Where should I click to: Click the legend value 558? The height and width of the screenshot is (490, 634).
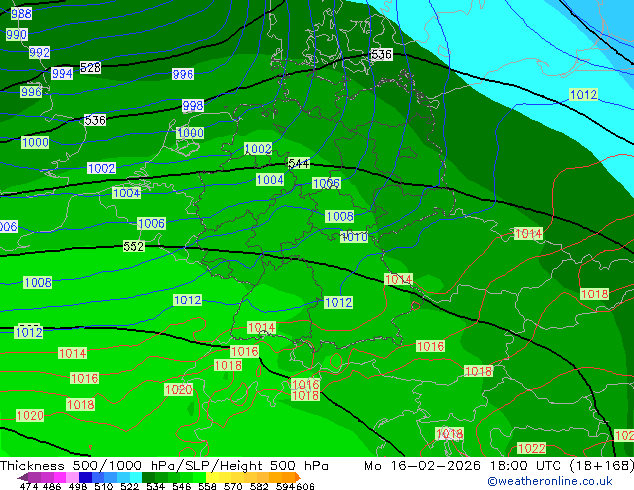(x=207, y=486)
